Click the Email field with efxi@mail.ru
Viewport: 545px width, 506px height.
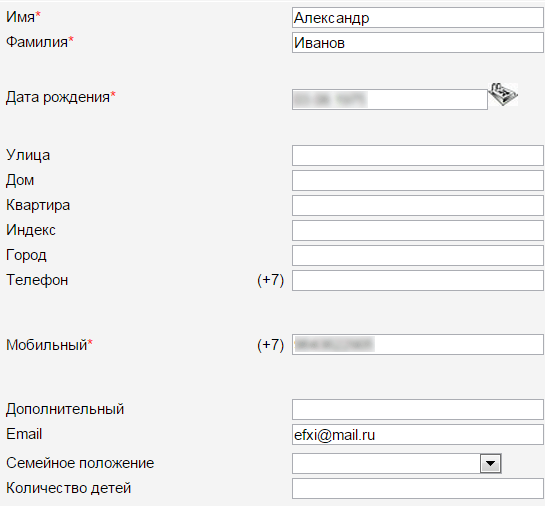pyautogui.click(x=418, y=434)
